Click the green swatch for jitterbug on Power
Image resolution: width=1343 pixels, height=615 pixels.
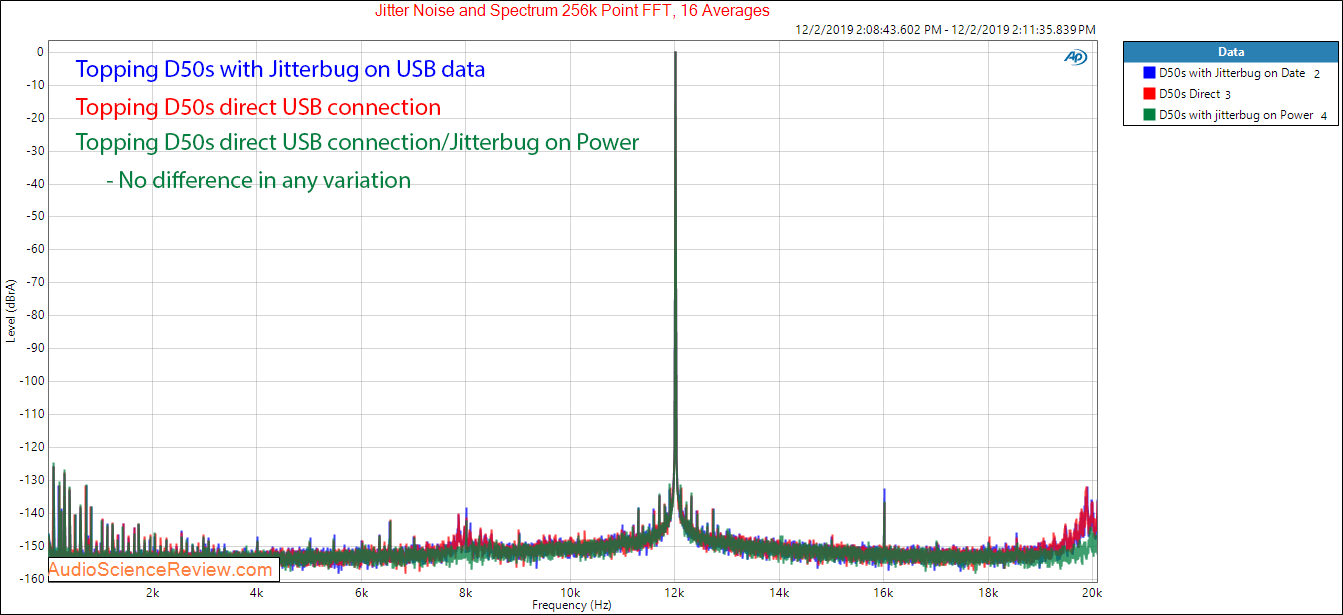click(x=1147, y=115)
